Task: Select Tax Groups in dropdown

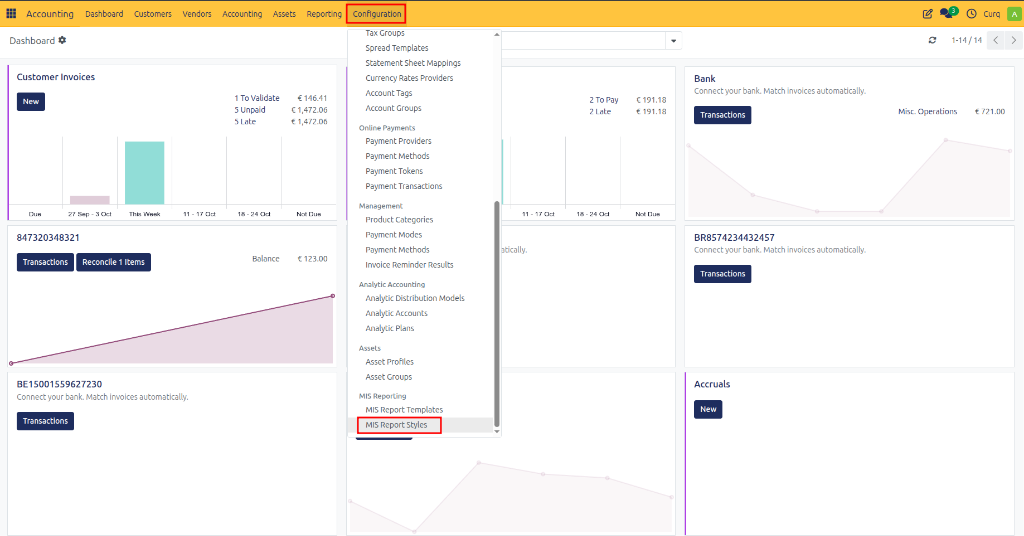Action: click(x=385, y=33)
